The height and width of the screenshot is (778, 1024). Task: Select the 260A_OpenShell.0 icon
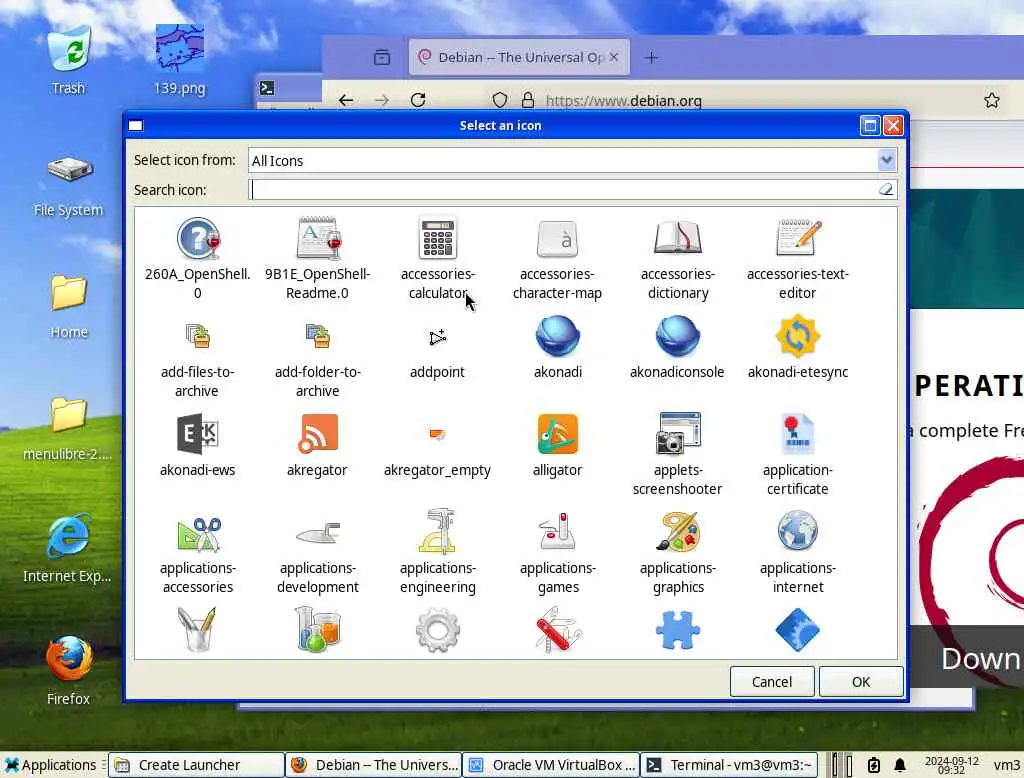coord(198,239)
